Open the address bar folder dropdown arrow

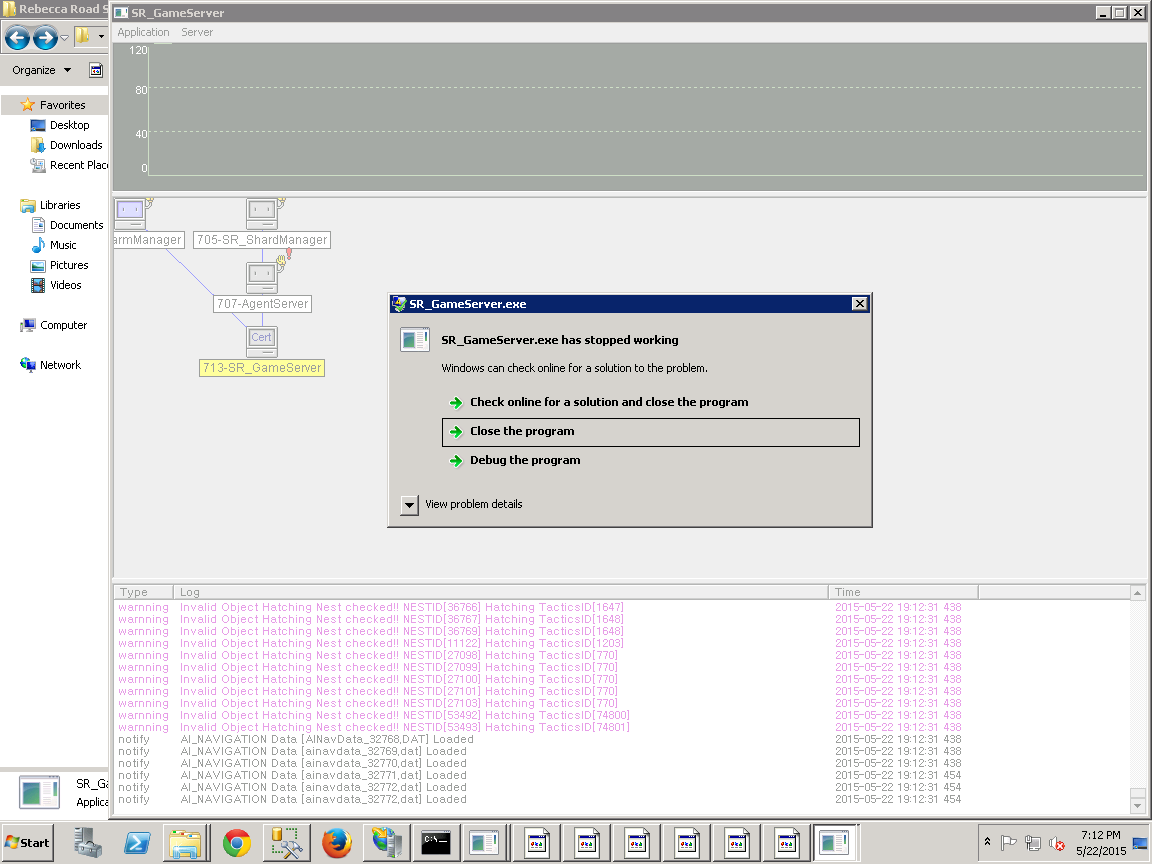[x=101, y=36]
